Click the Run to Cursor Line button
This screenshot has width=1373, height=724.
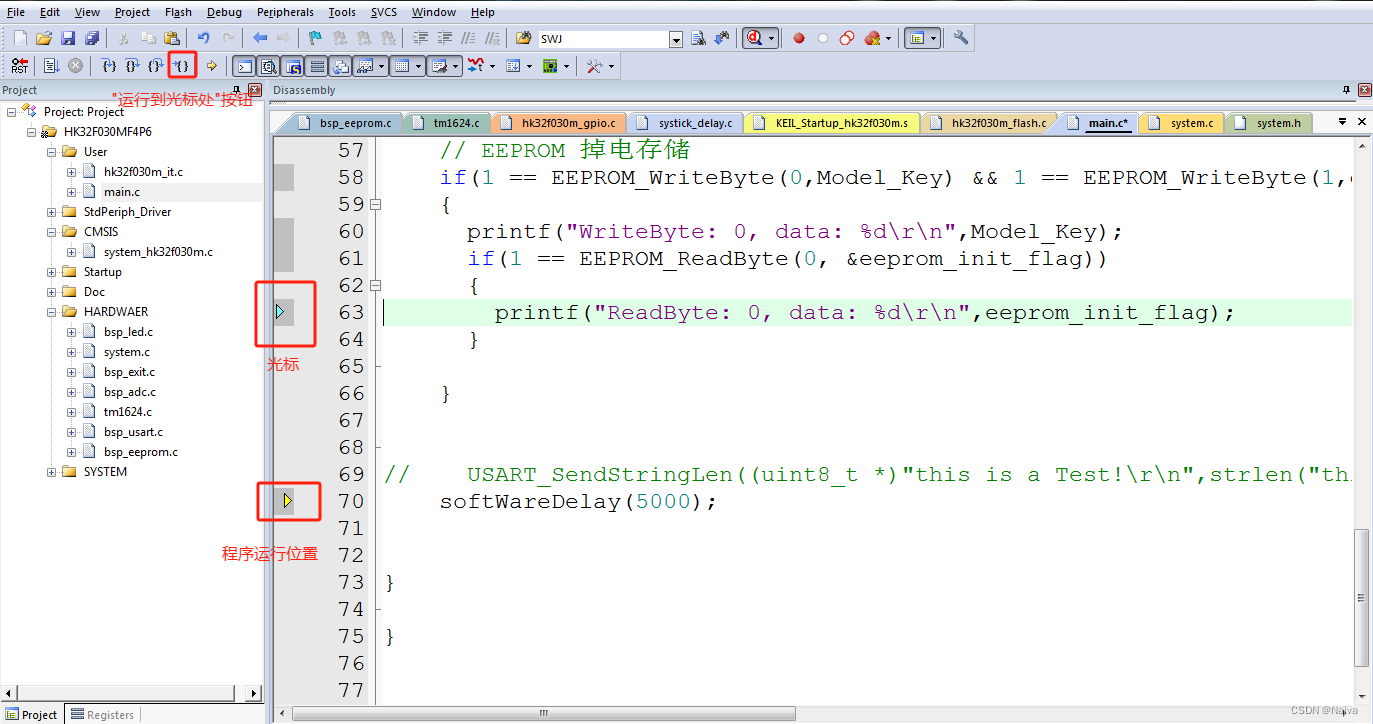coord(182,66)
